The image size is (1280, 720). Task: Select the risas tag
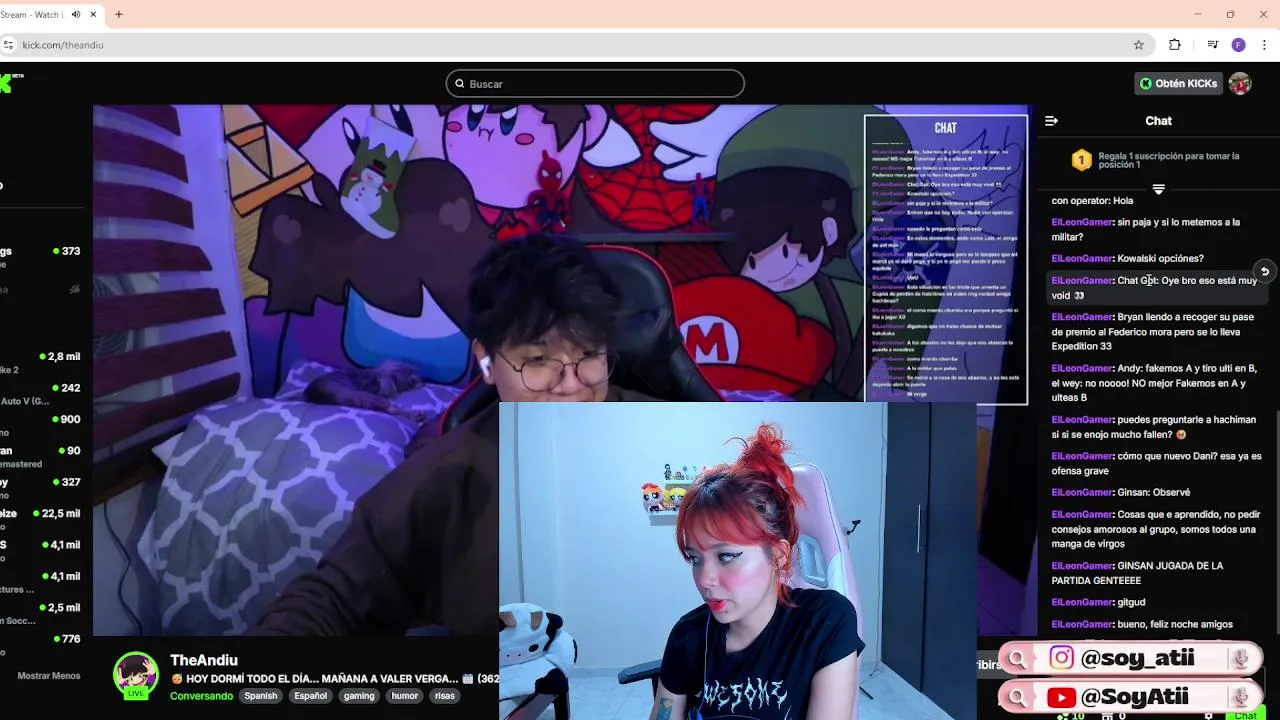445,696
